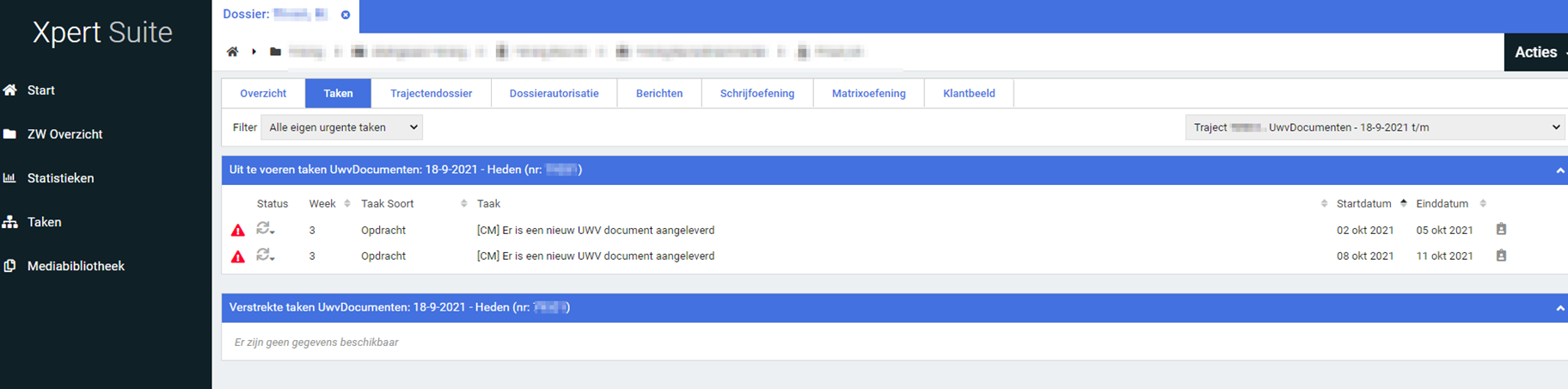Close the Dossier tab with x icon

pos(346,15)
